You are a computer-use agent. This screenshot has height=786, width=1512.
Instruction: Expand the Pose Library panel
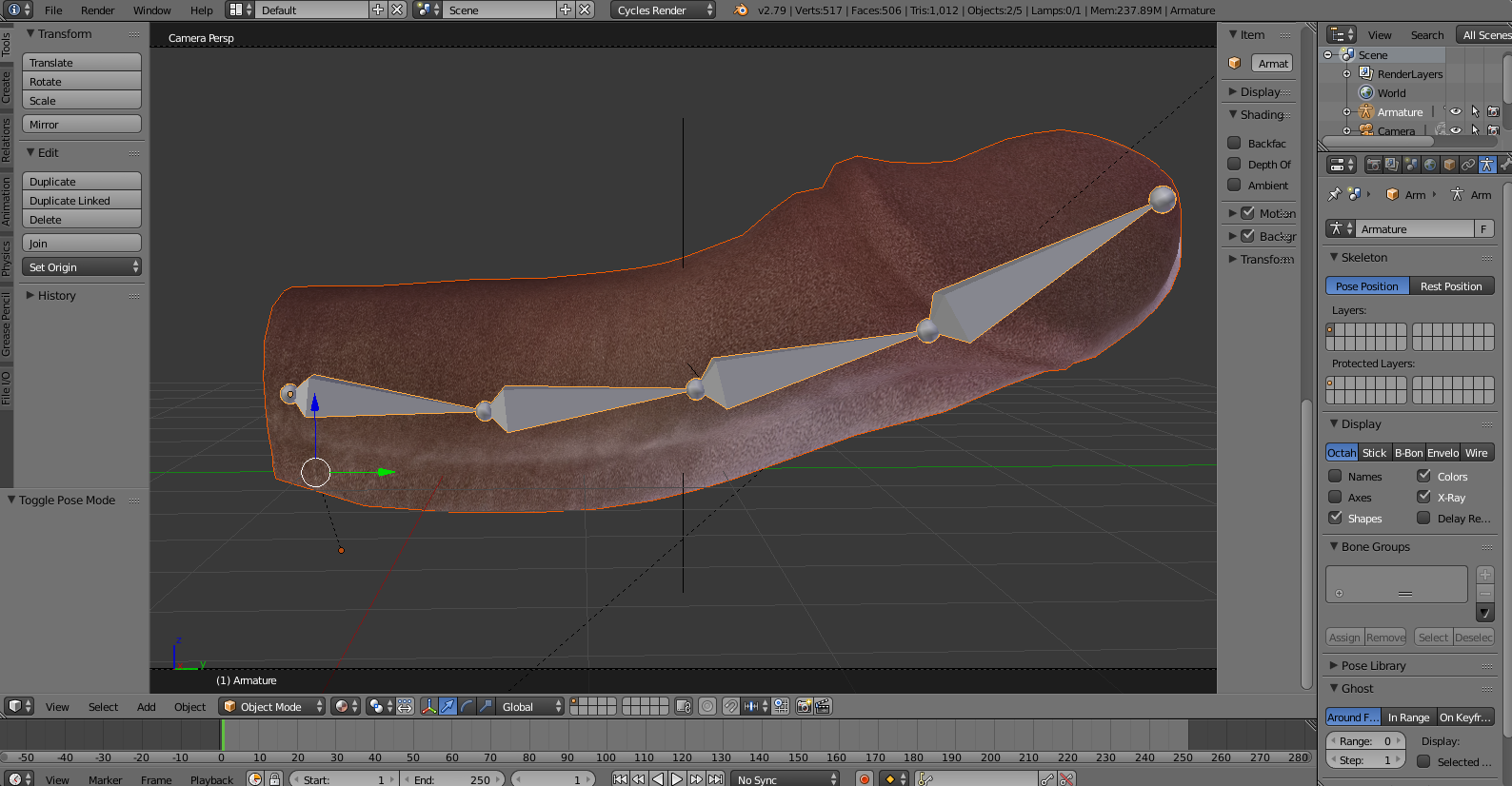tap(1373, 665)
